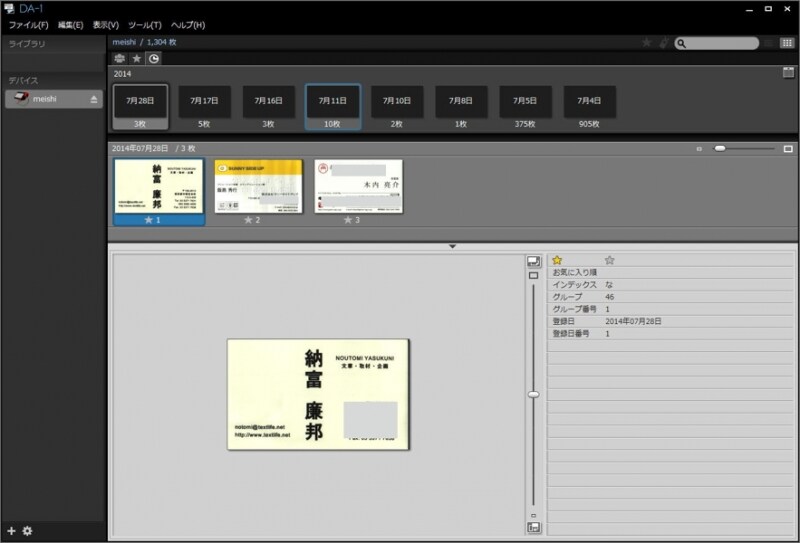This screenshot has height=543, width=800.
Task: Click the icon above the vertical zoom slider
Action: (534, 261)
